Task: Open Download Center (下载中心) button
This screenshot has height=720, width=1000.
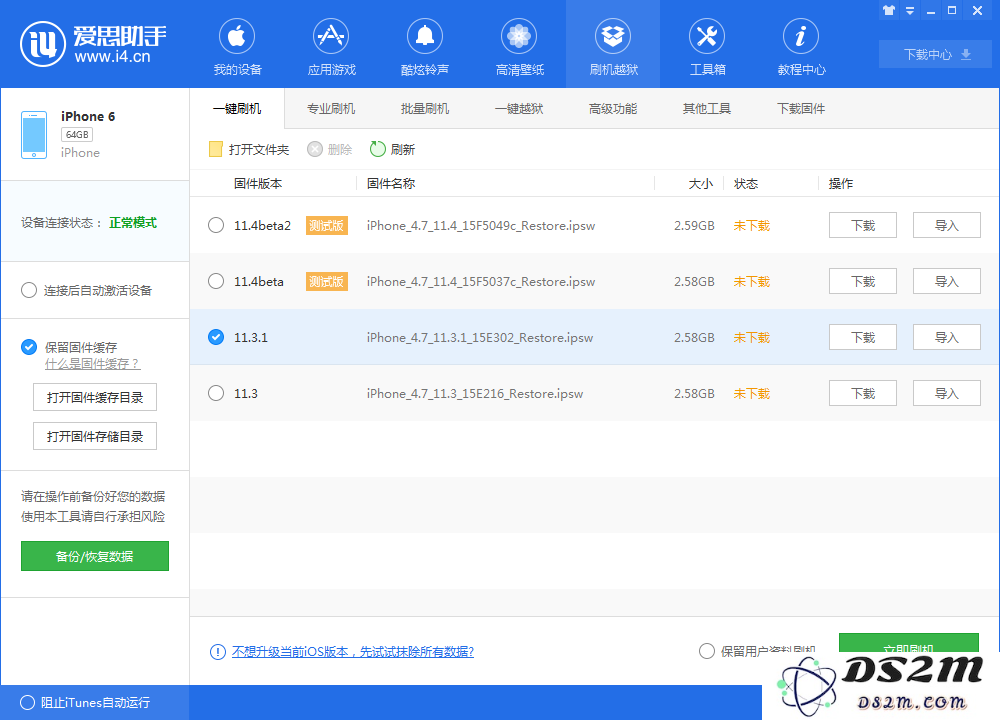Action: [x=935, y=54]
